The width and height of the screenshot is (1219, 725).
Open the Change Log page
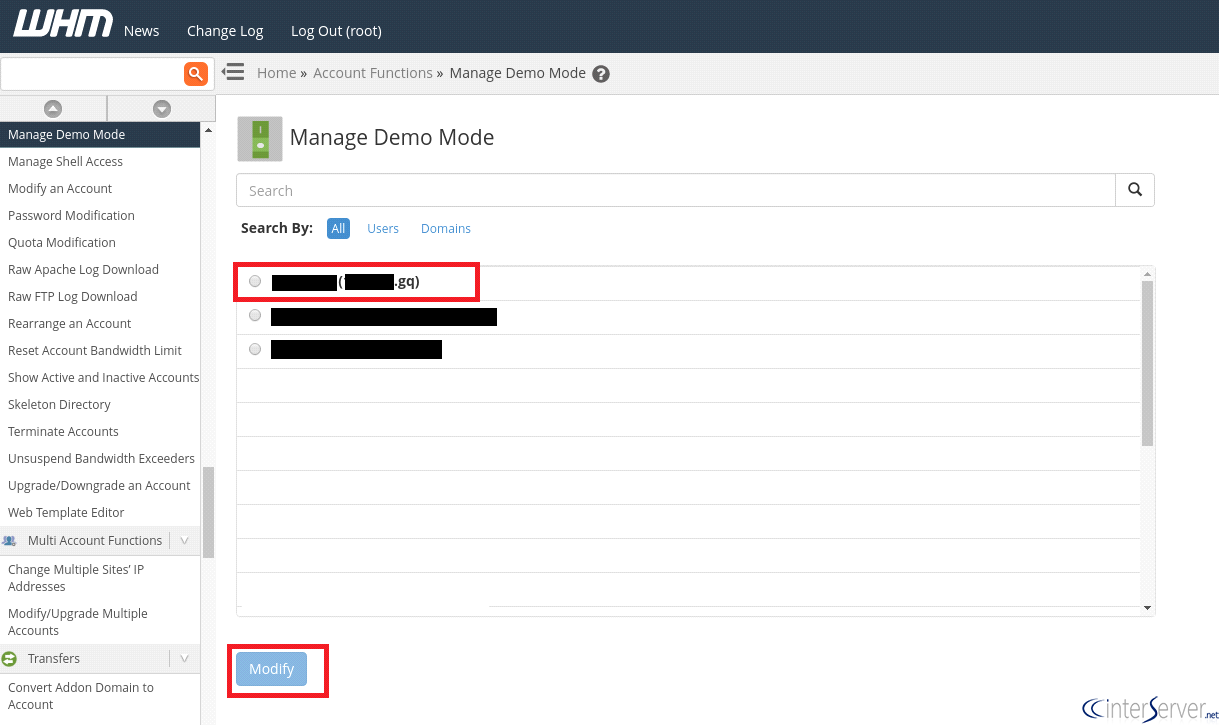225,31
